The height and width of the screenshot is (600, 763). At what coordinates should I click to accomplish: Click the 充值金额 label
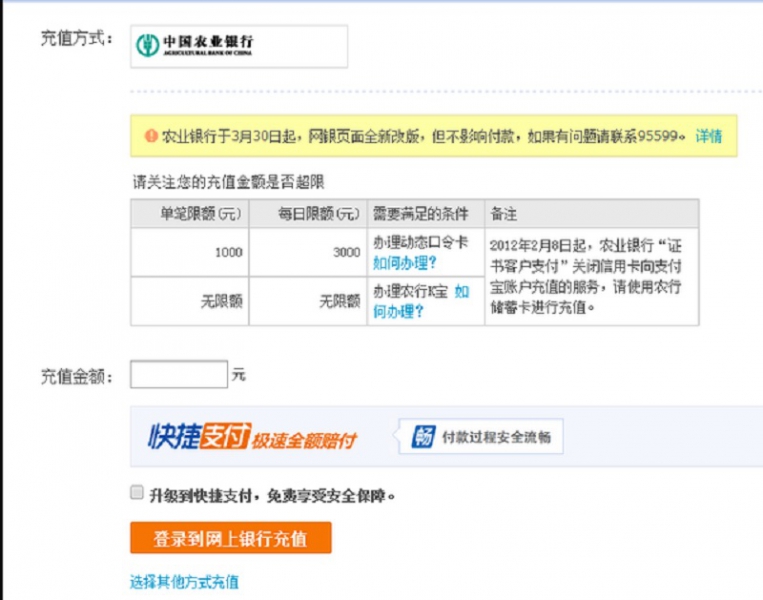tap(76, 376)
